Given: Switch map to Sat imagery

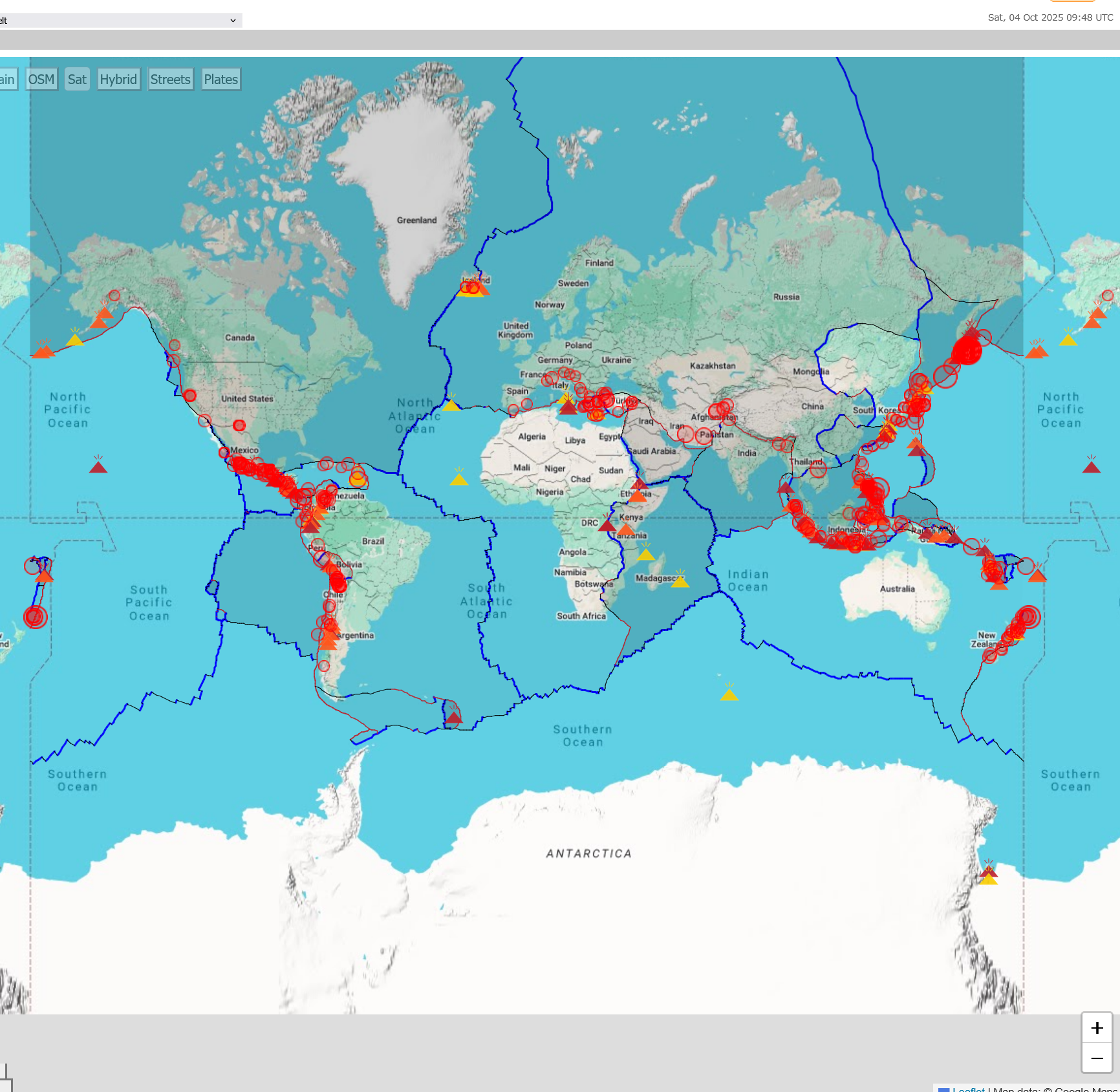Looking at the screenshot, I should click(77, 80).
